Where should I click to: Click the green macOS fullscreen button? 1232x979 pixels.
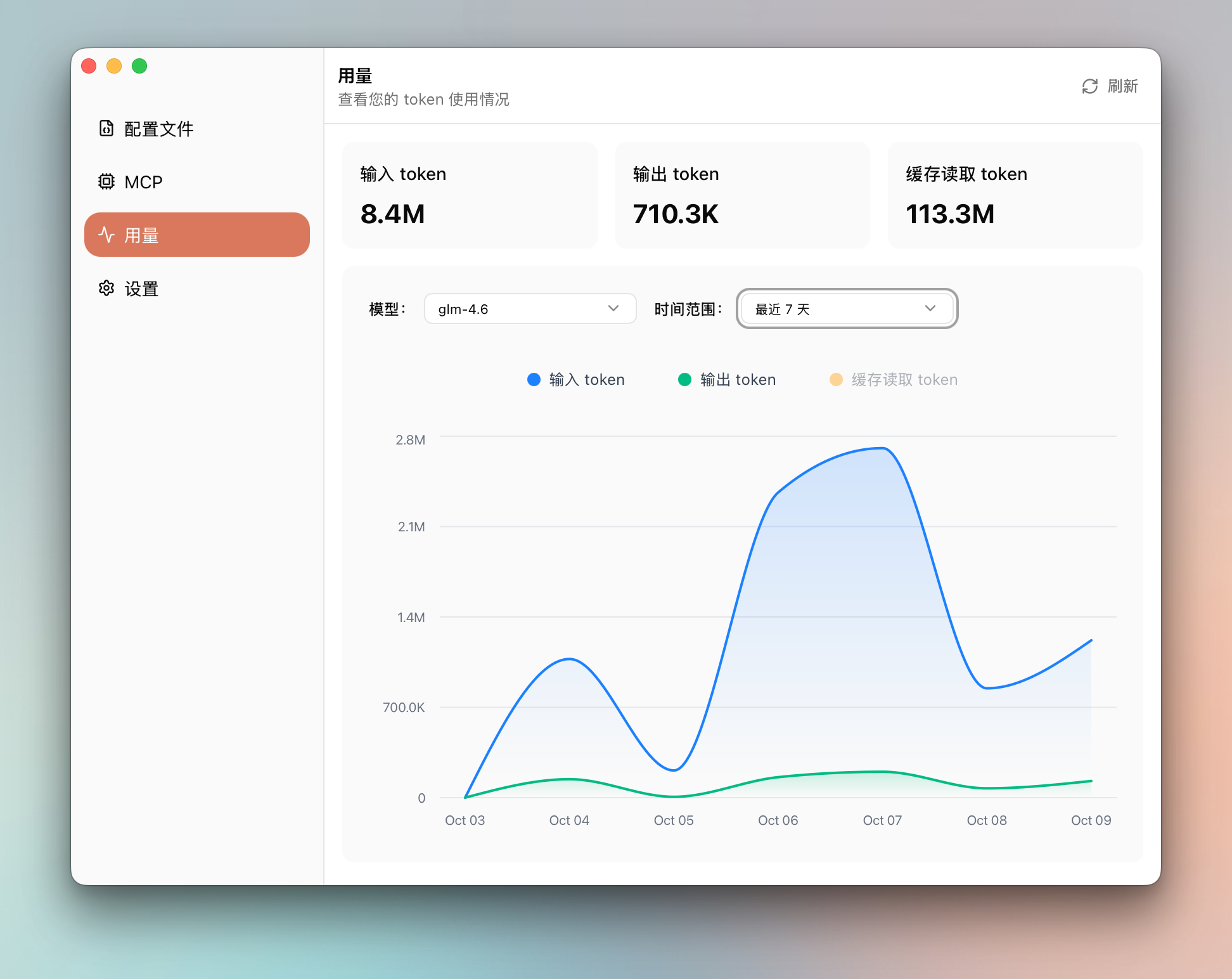(139, 66)
